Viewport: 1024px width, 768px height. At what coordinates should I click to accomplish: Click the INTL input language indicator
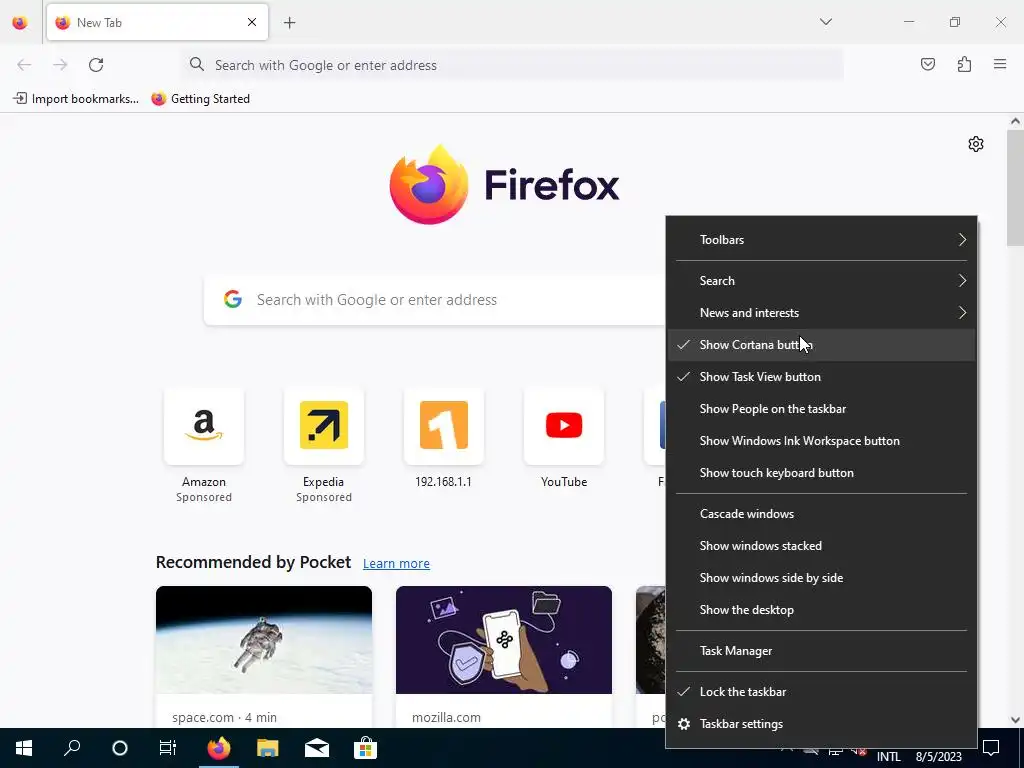pos(888,757)
